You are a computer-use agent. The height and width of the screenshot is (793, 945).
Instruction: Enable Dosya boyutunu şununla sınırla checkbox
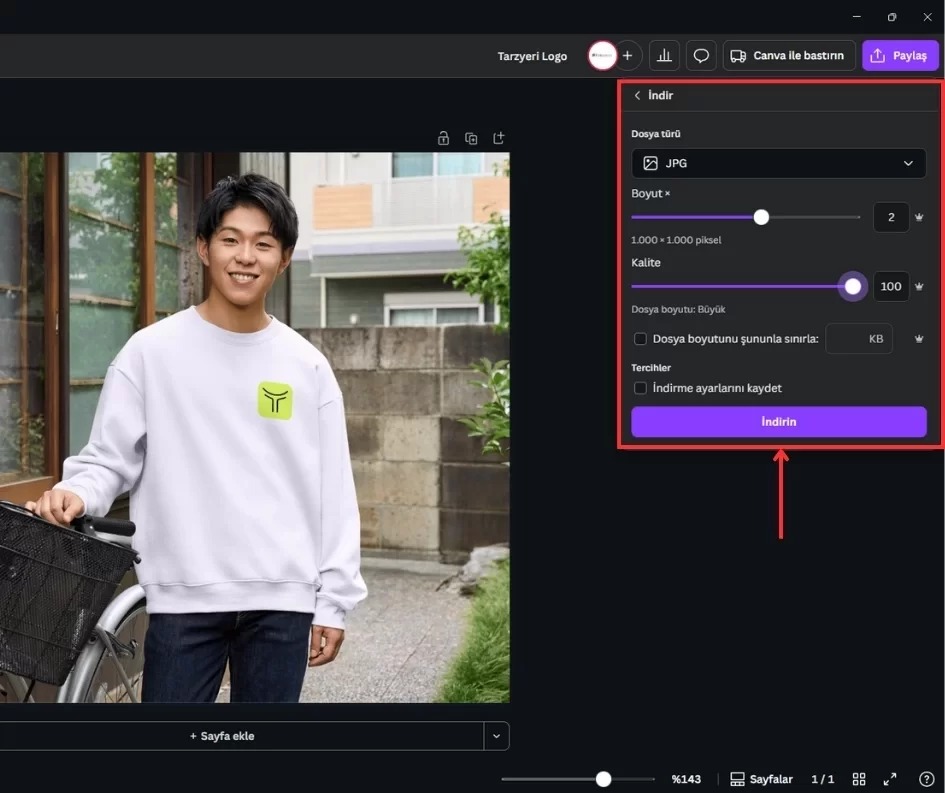[x=640, y=339]
